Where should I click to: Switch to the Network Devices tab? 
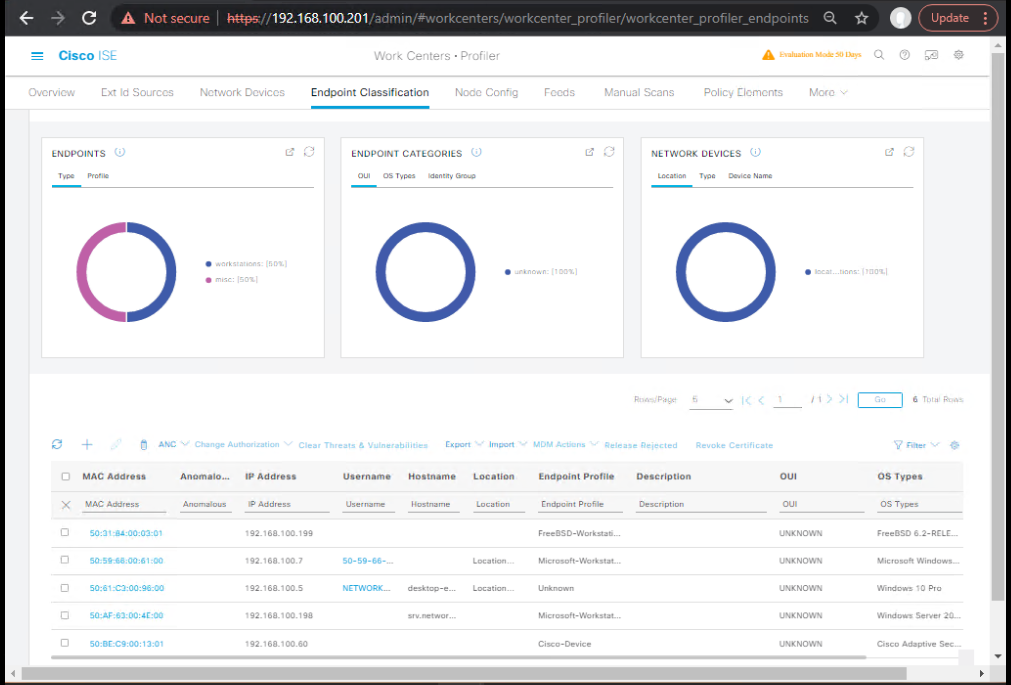pos(242,92)
